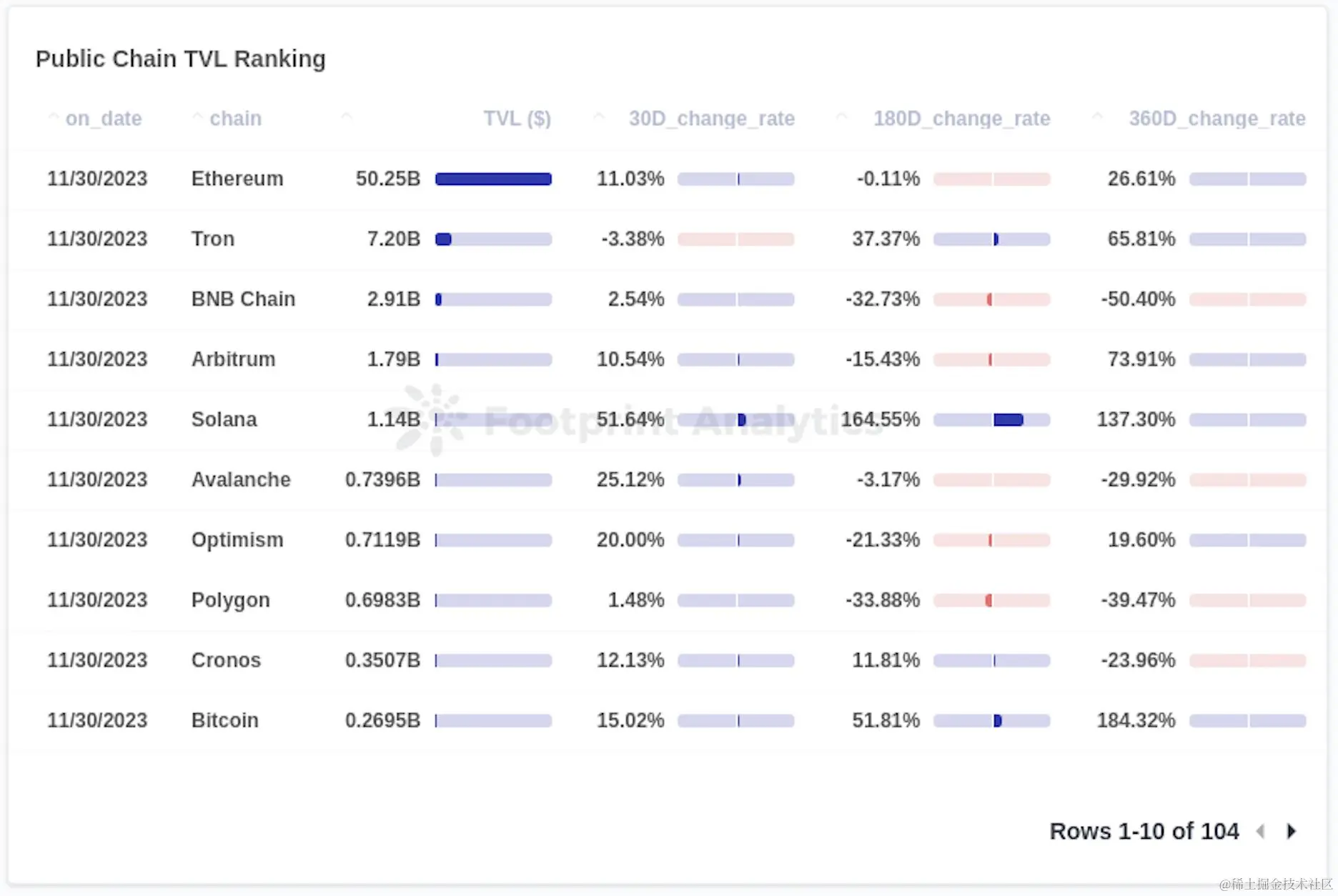
Task: Click the Tron TVL bar
Action: coord(493,239)
